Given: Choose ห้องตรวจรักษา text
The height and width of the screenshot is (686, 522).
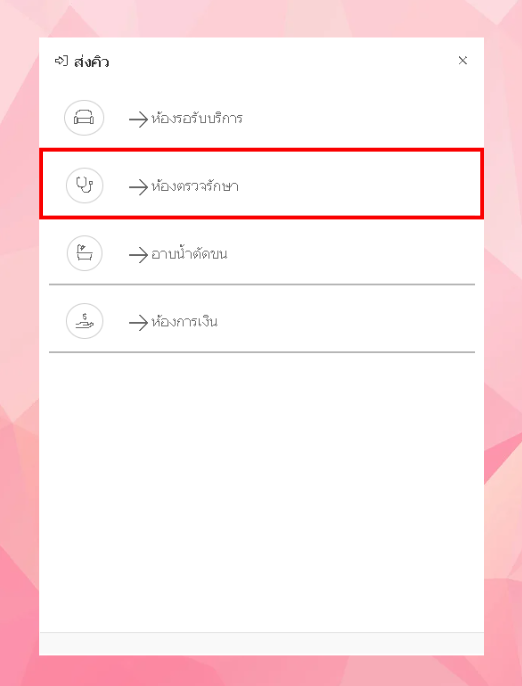Looking at the screenshot, I should pyautogui.click(x=195, y=186).
